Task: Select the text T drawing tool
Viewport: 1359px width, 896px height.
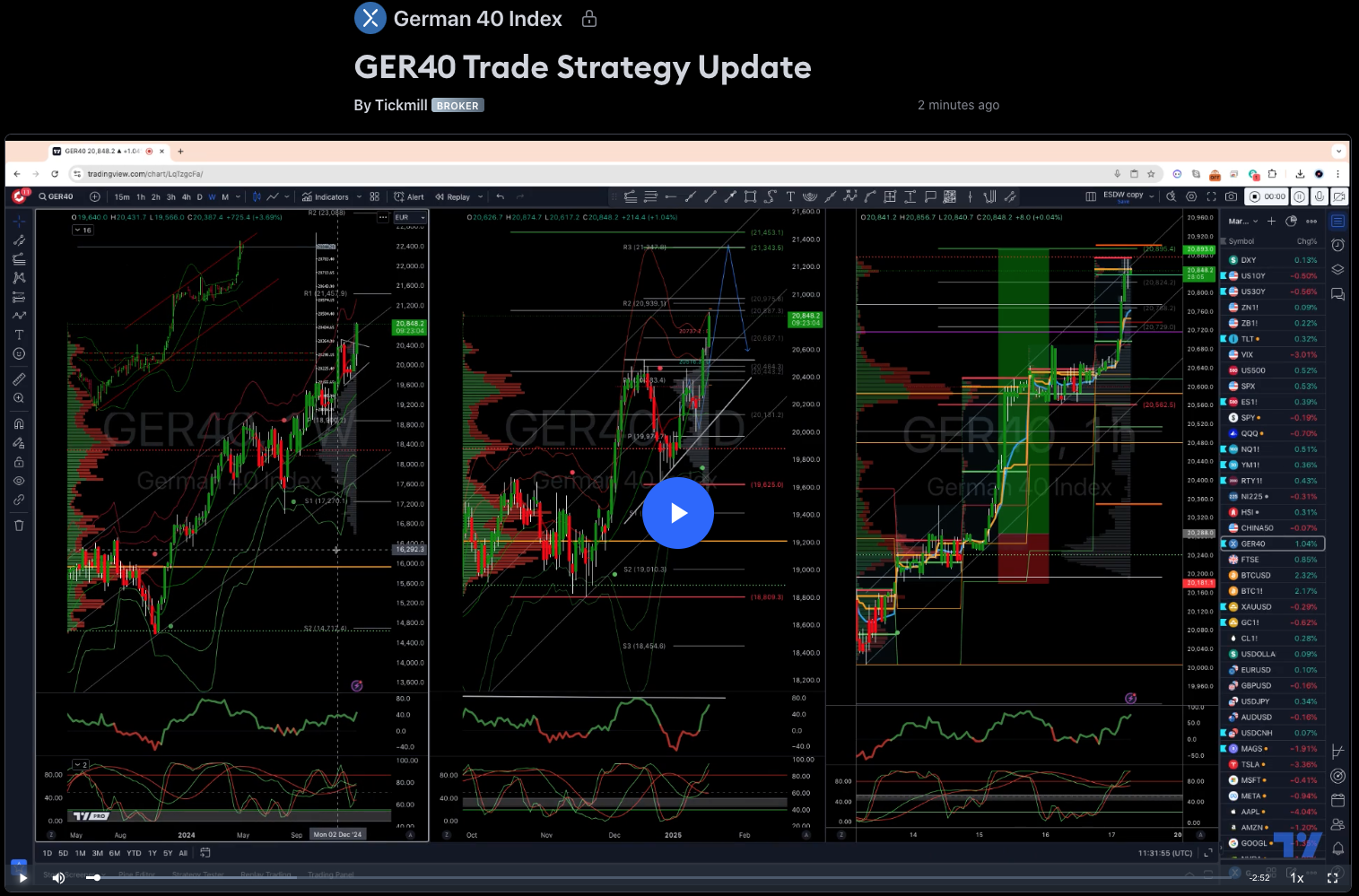Action: click(x=790, y=196)
